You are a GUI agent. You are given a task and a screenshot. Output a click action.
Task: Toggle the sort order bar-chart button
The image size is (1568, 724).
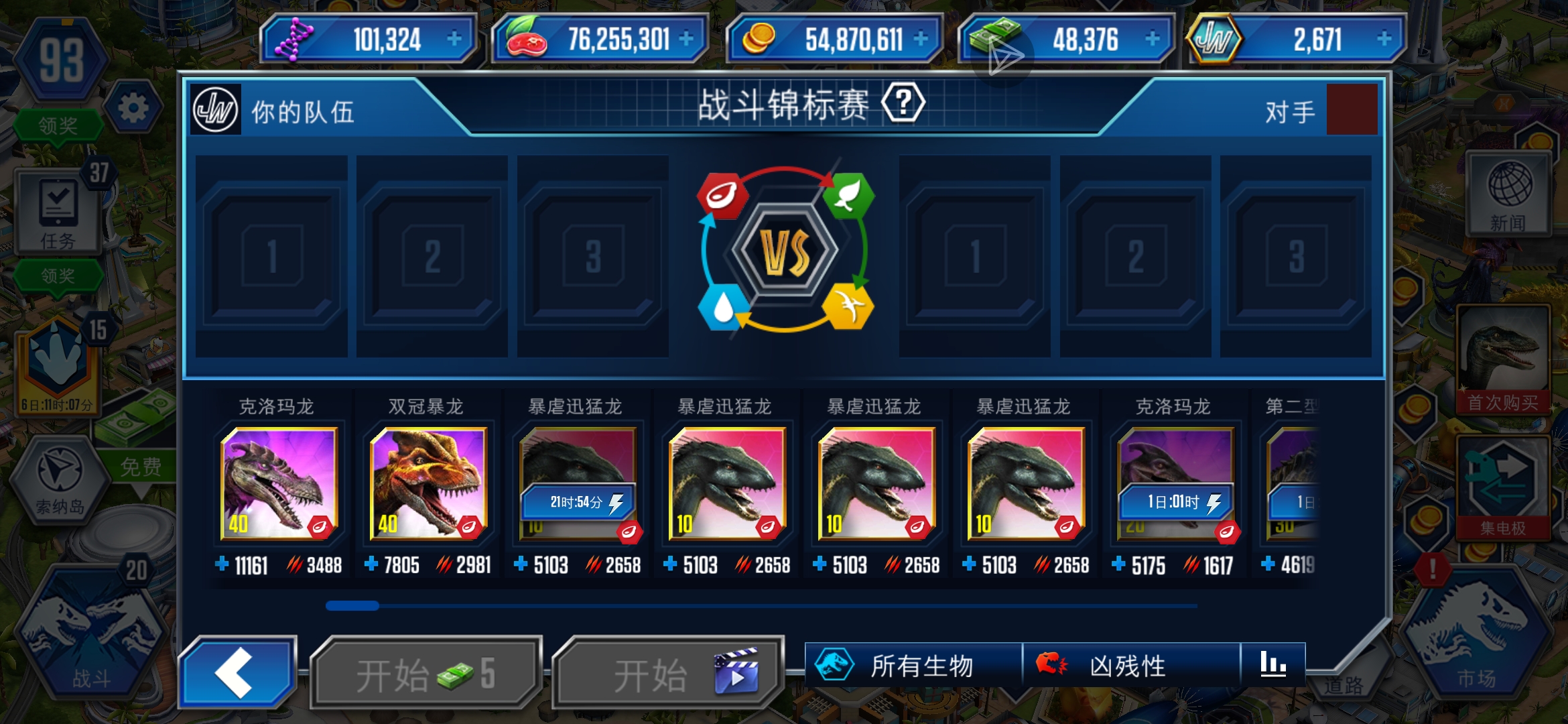[x=1272, y=665]
